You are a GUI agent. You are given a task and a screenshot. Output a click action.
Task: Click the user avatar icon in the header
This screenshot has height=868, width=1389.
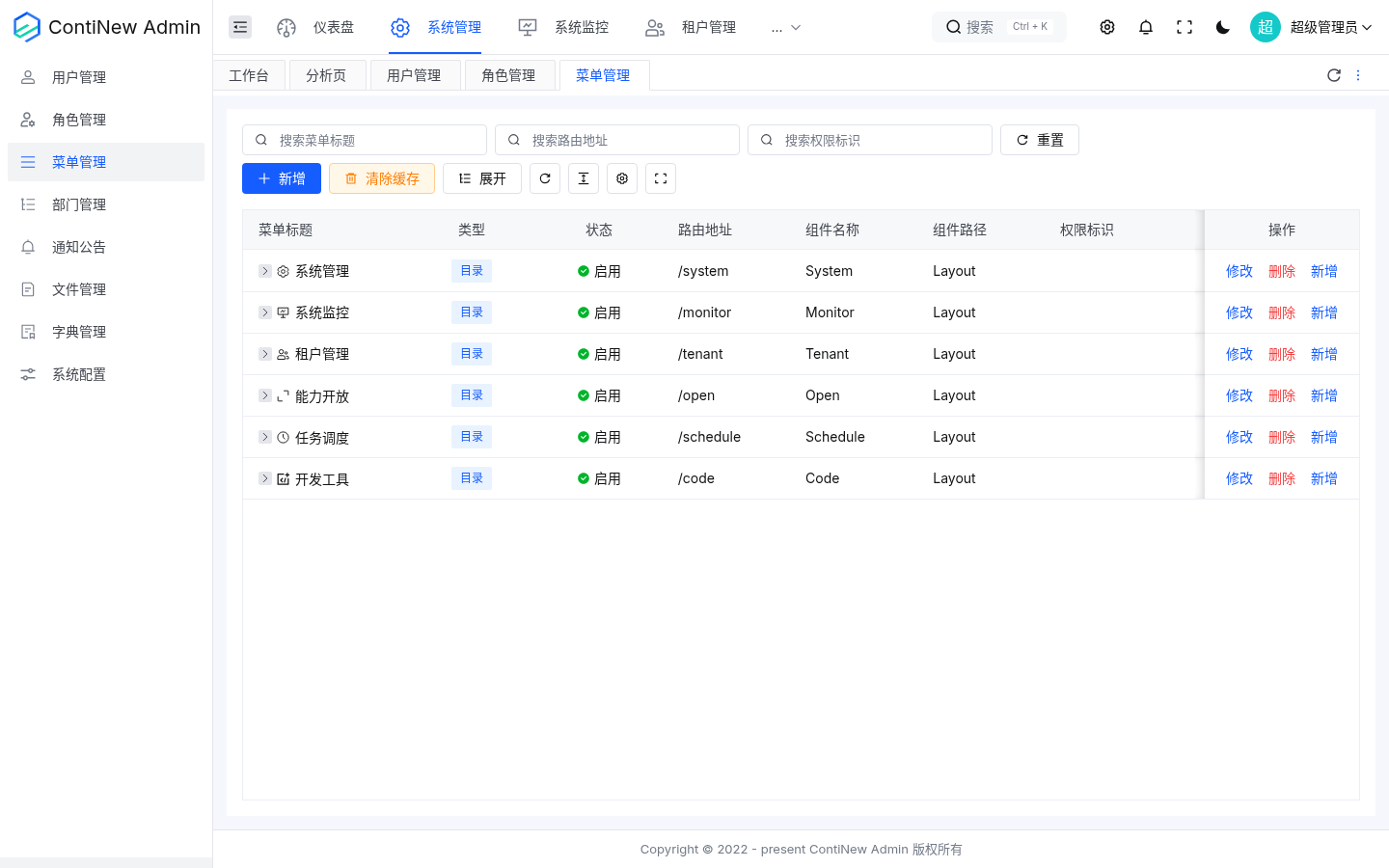(1266, 27)
